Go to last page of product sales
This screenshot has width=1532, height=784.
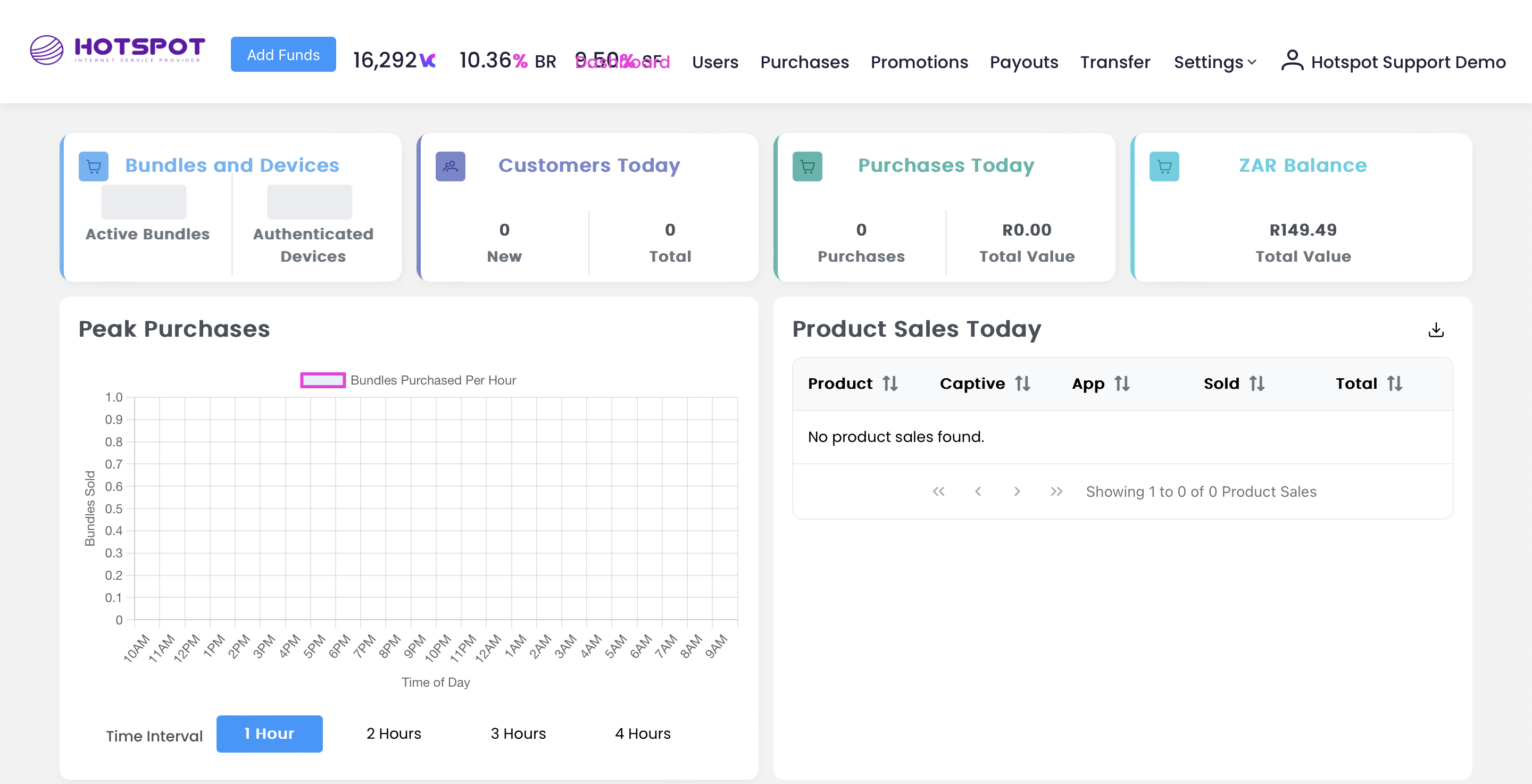pos(1056,491)
